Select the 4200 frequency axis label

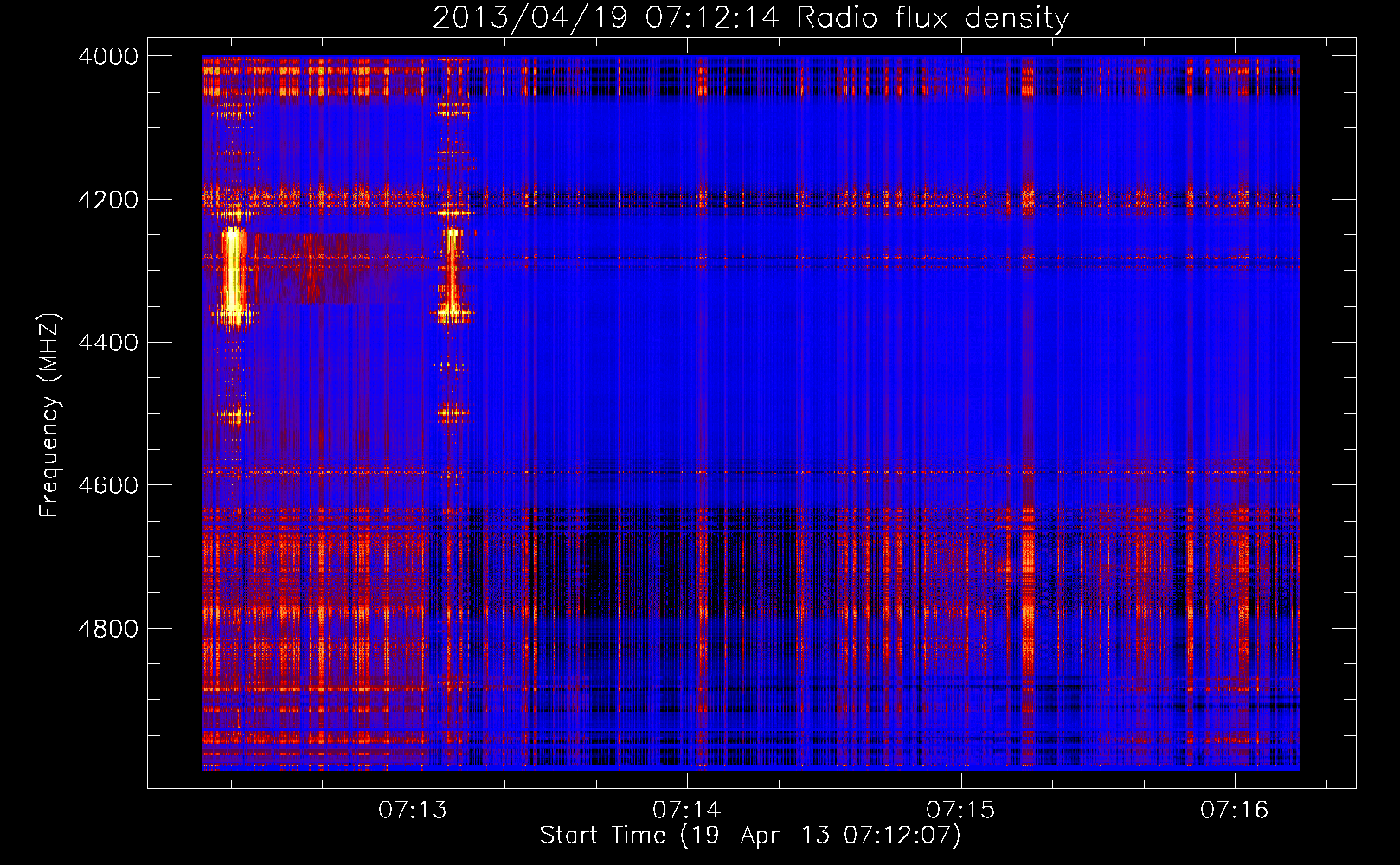[x=108, y=200]
